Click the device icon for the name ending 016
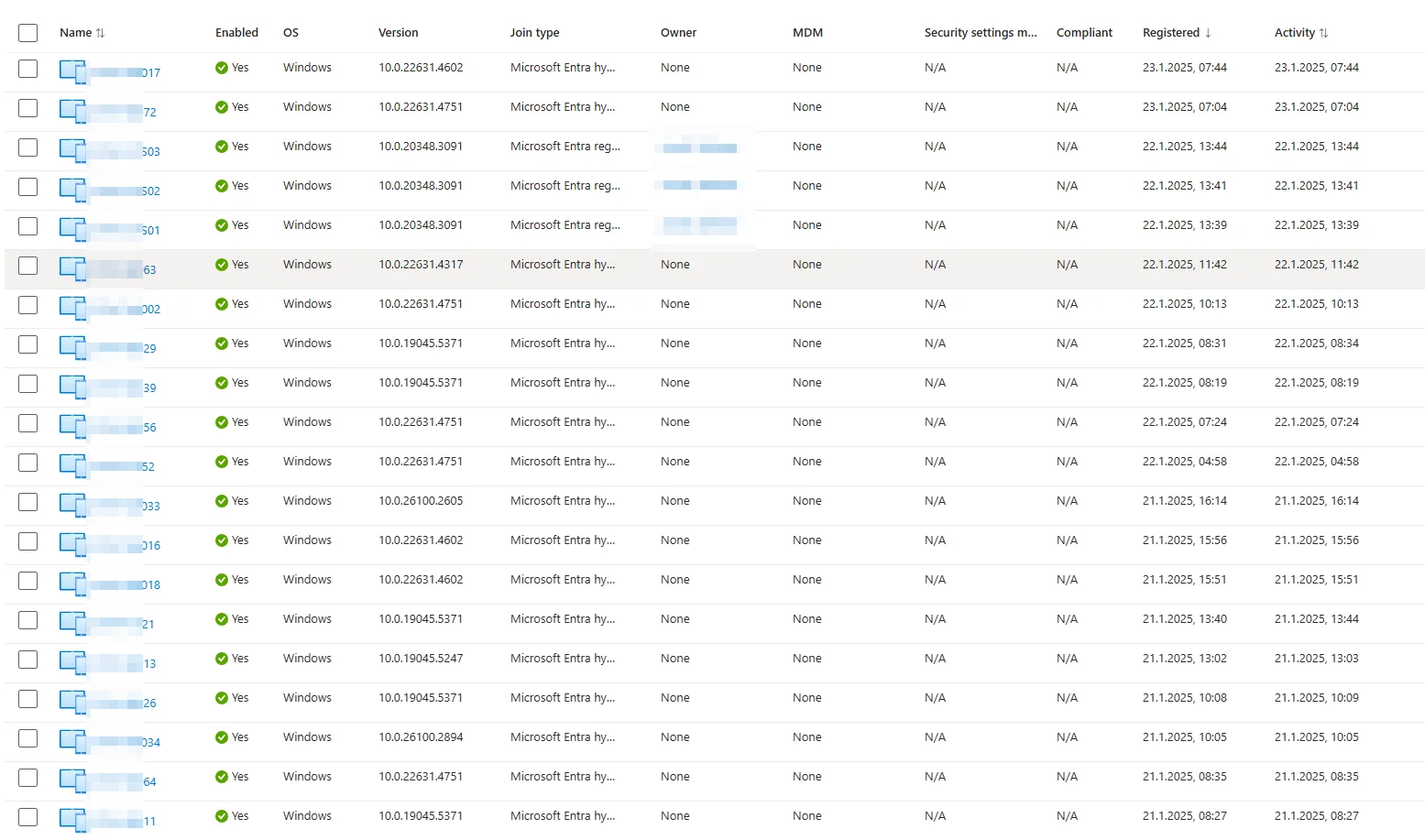This screenshot has height=840, width=1425. click(72, 544)
